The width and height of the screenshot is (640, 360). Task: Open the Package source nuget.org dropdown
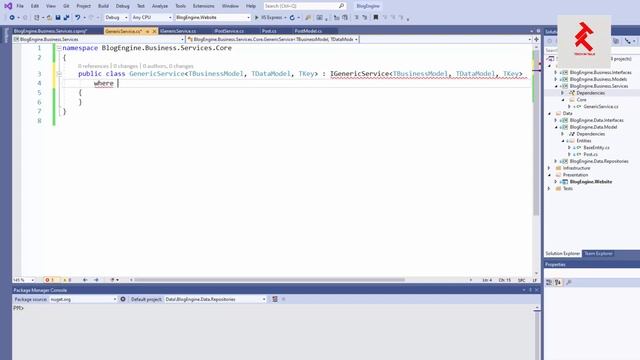83,299
